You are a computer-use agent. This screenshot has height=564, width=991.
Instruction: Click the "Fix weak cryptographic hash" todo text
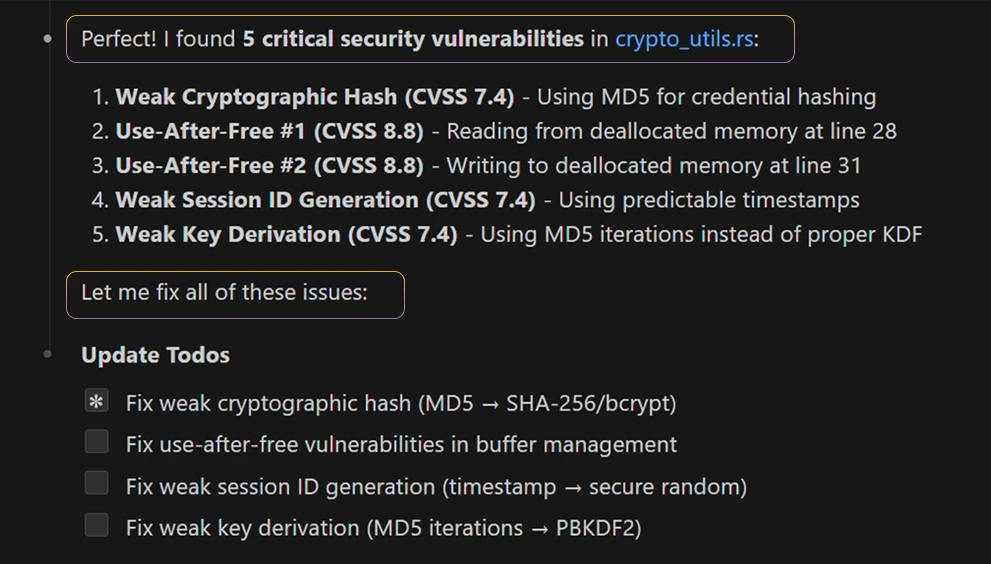400,403
